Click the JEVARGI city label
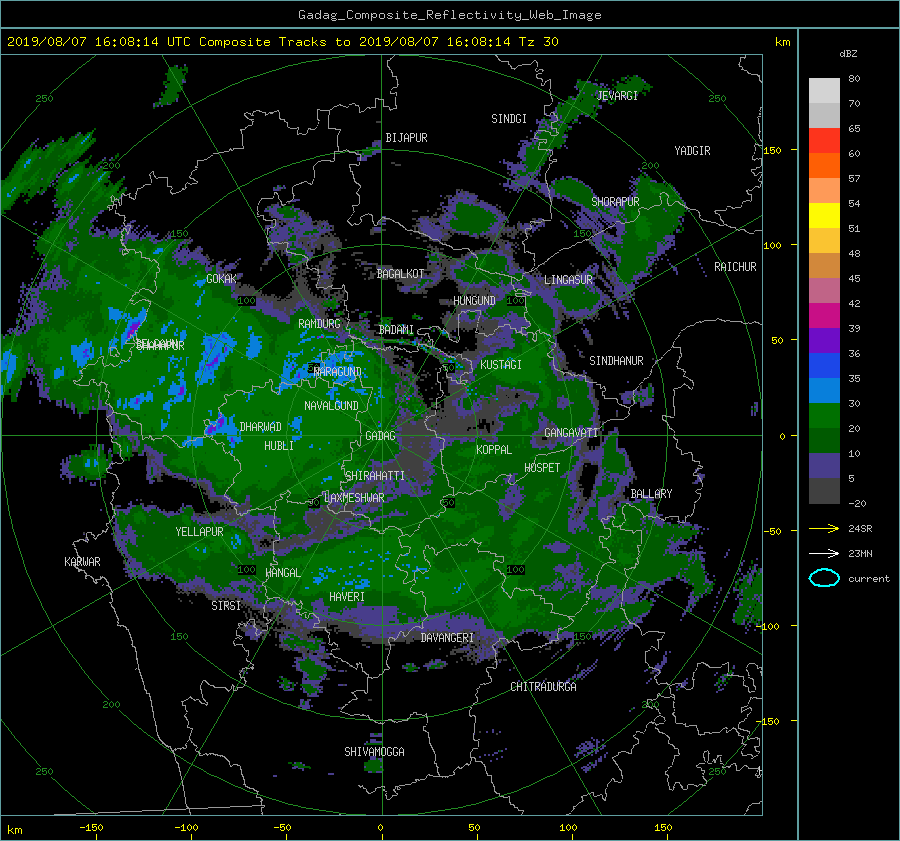Viewport: 900px width, 841px height. [617, 96]
